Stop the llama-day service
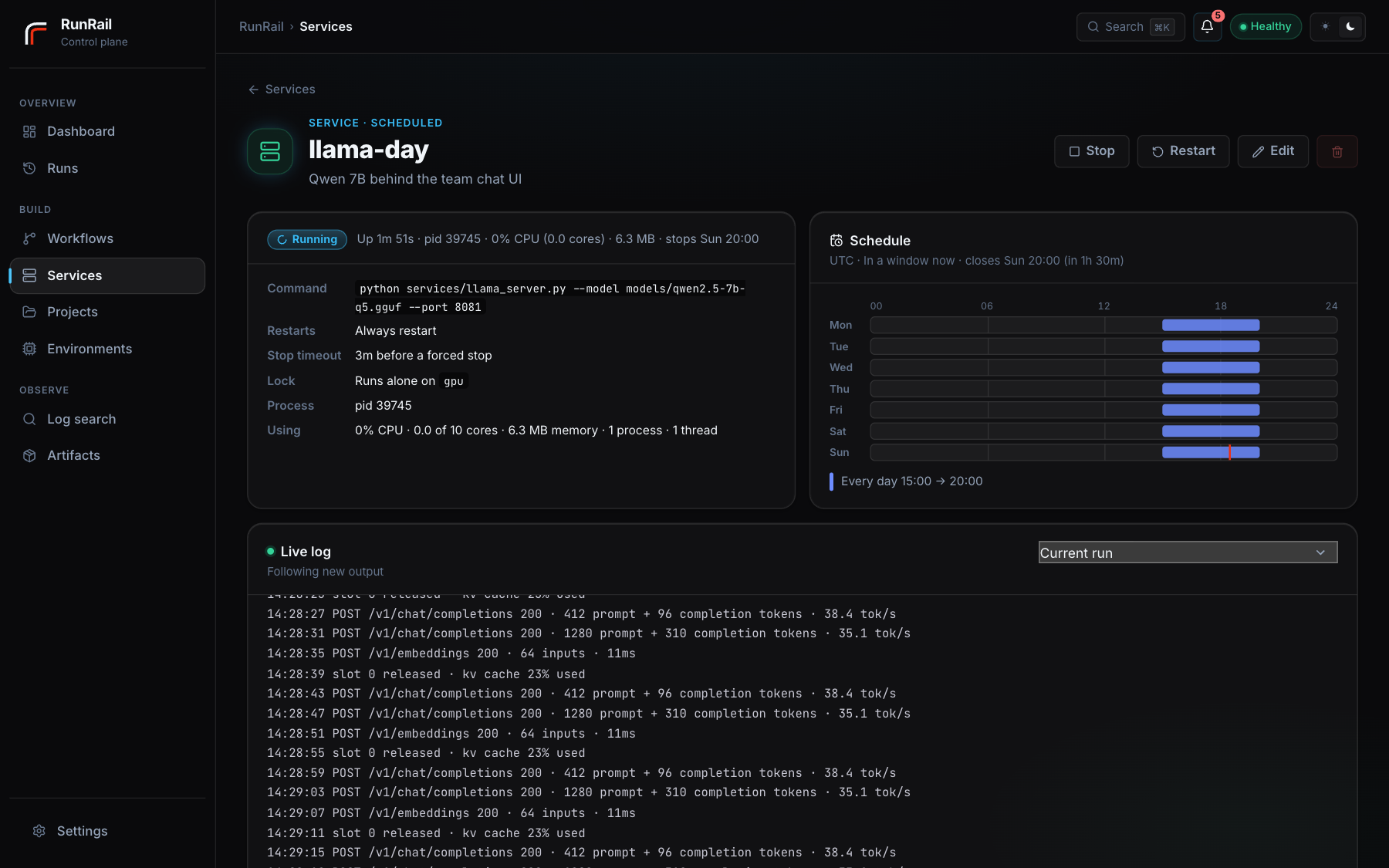This screenshot has width=1389, height=868. (1091, 151)
